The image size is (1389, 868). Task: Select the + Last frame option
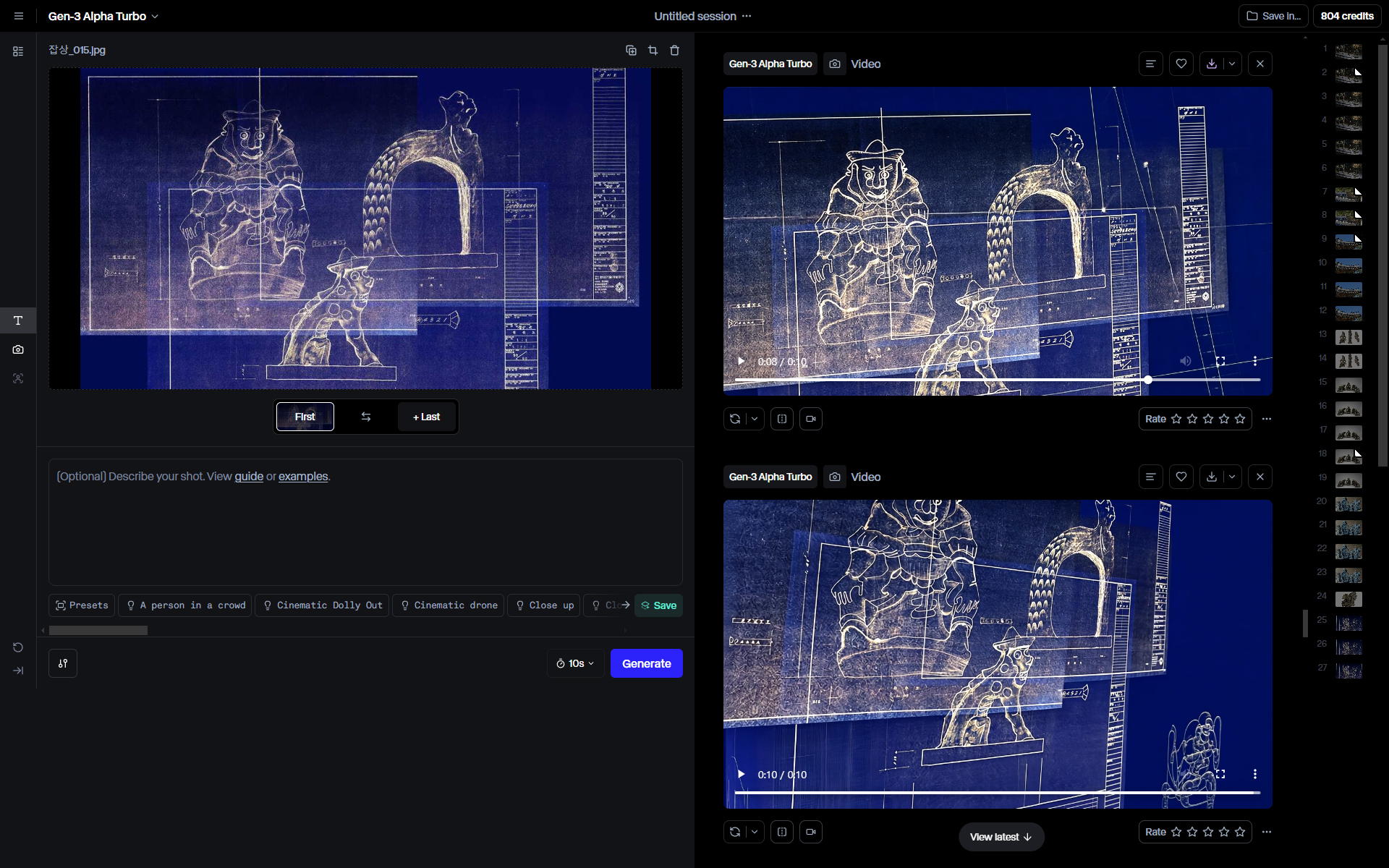[426, 417]
